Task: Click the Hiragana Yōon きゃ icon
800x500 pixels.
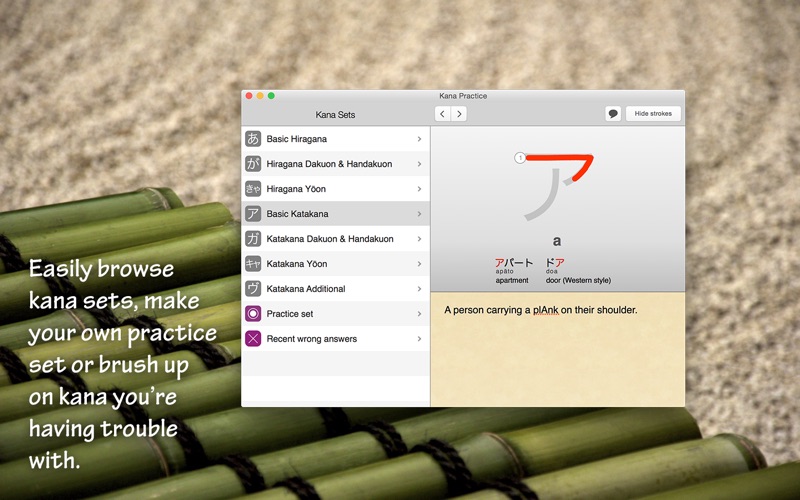Action: (253, 189)
